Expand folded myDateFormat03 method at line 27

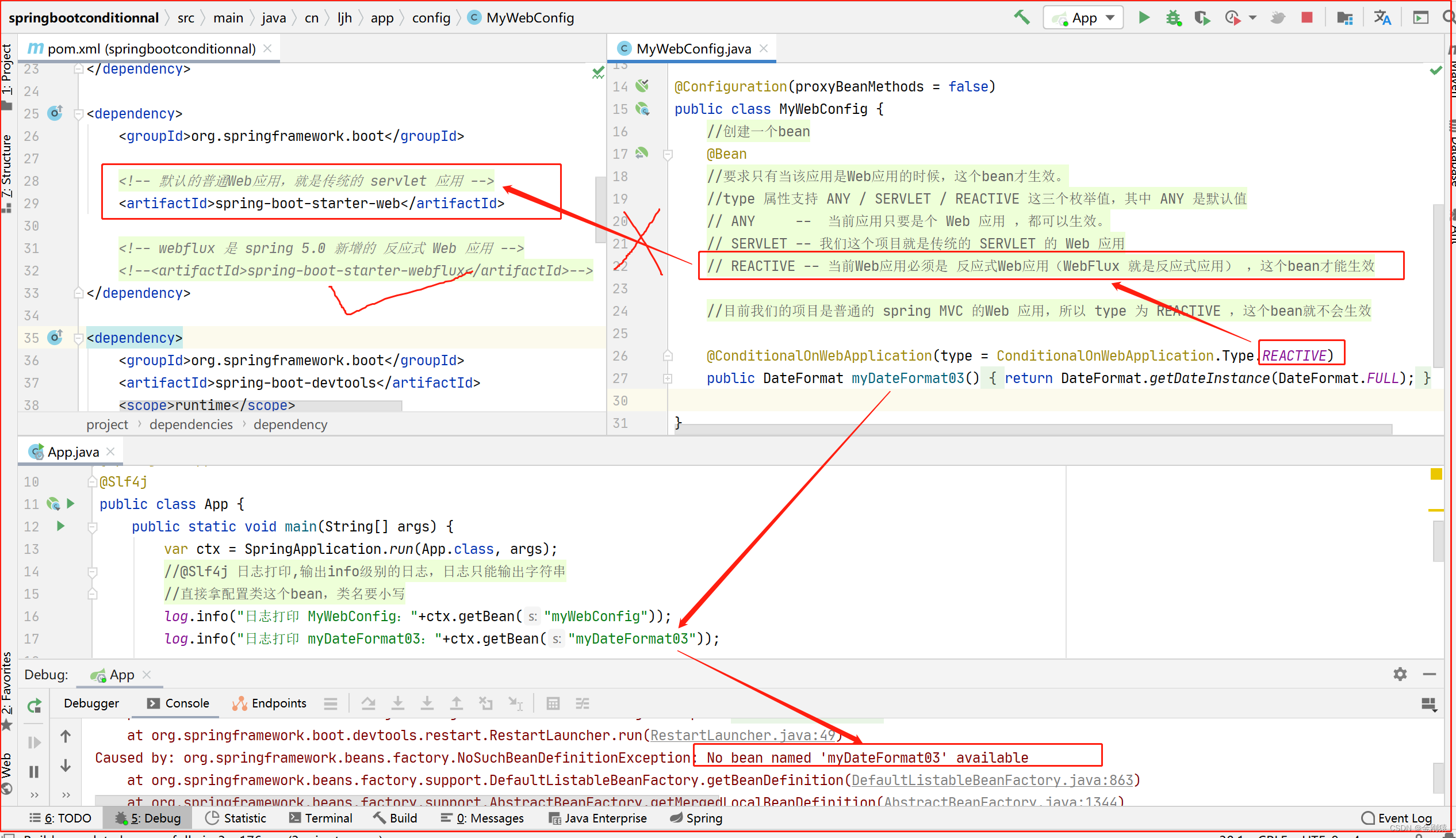(667, 378)
